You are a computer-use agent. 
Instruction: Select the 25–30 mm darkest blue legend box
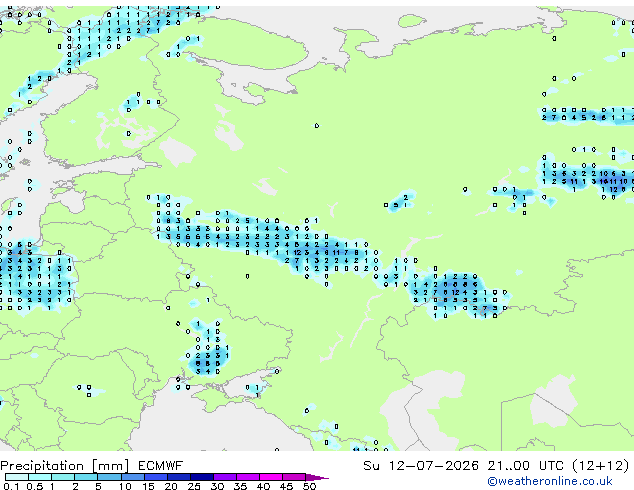[x=202, y=477]
